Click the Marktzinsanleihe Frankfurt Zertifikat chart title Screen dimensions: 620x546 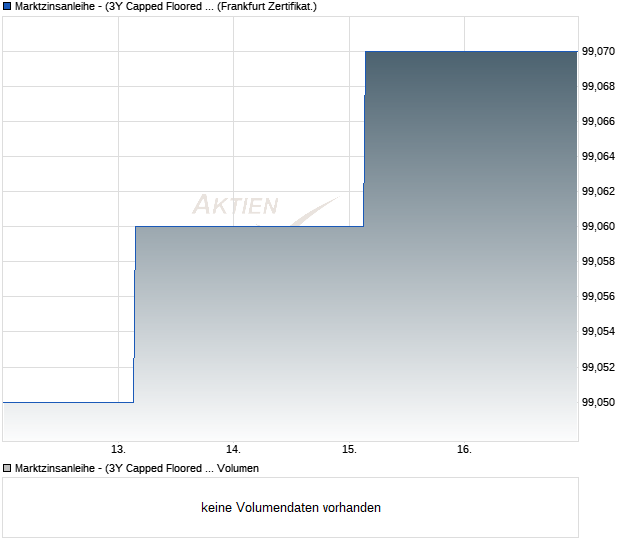tap(166, 6)
